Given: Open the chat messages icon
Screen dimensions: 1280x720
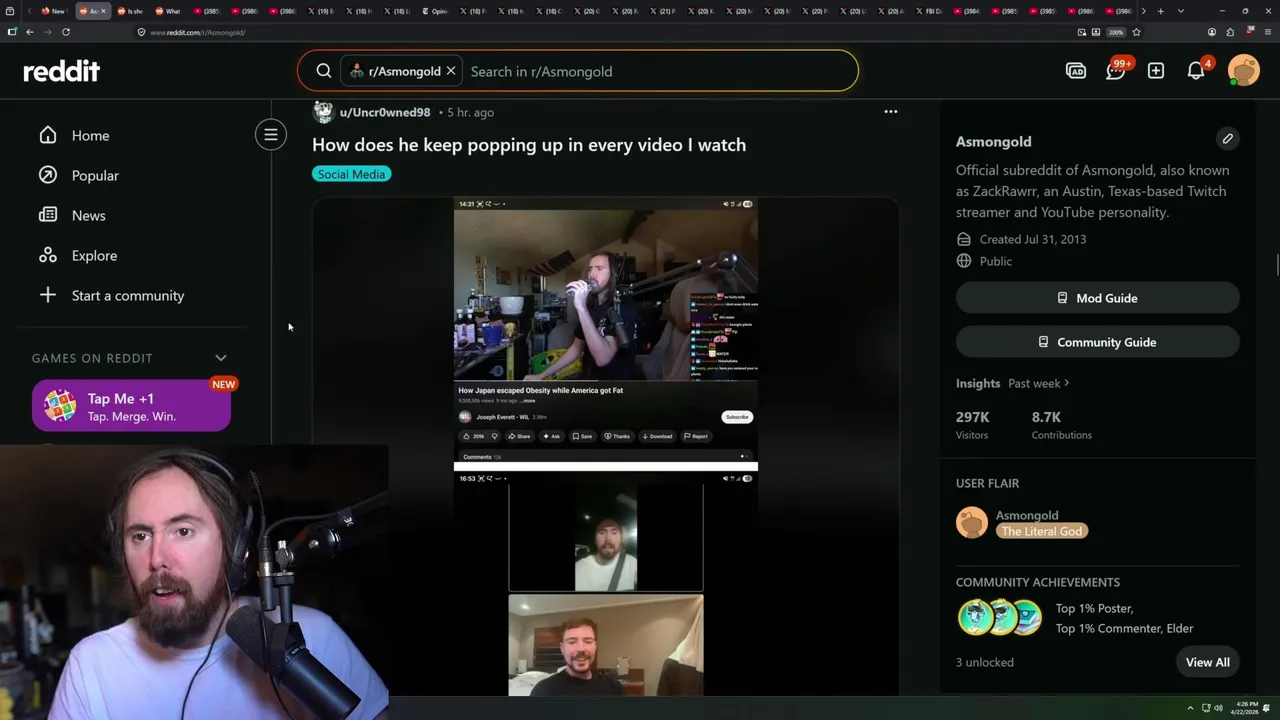Looking at the screenshot, I should (1116, 70).
